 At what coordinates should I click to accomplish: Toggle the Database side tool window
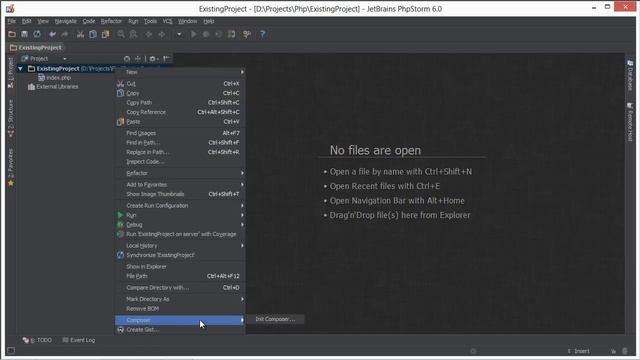click(630, 76)
